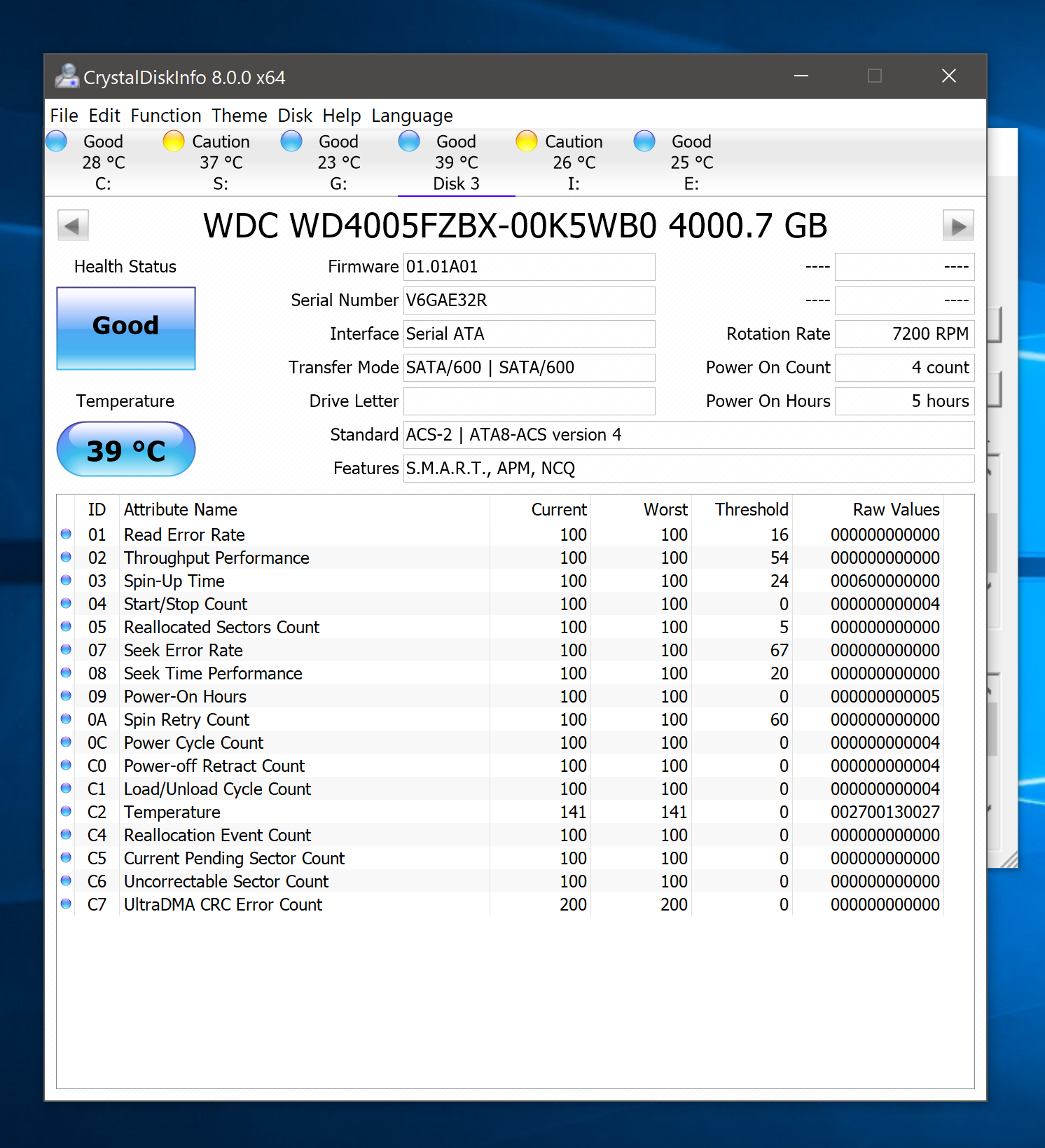Image resolution: width=1045 pixels, height=1148 pixels.
Task: Click status dot for Power-off Retract Count
Action: tap(66, 766)
